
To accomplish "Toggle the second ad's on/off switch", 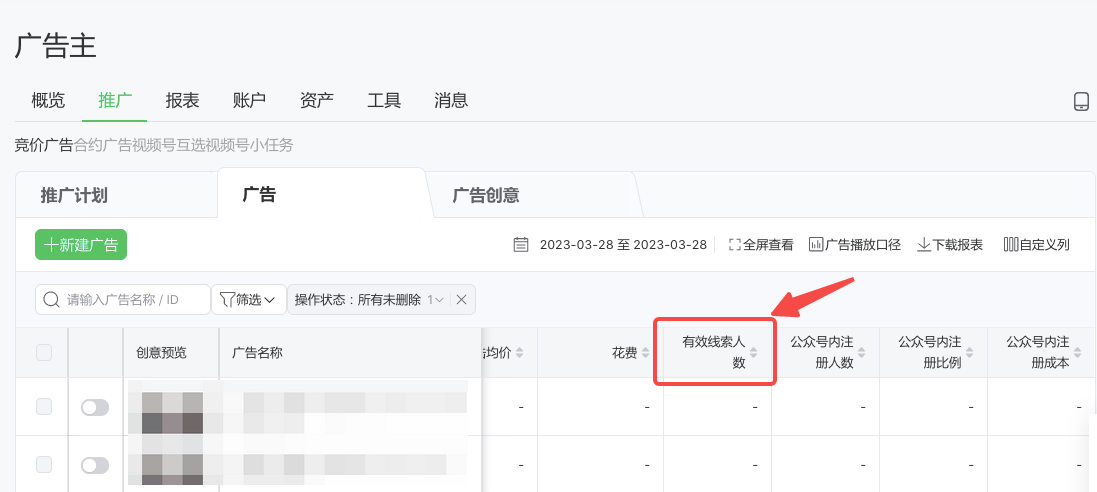I will (x=95, y=465).
